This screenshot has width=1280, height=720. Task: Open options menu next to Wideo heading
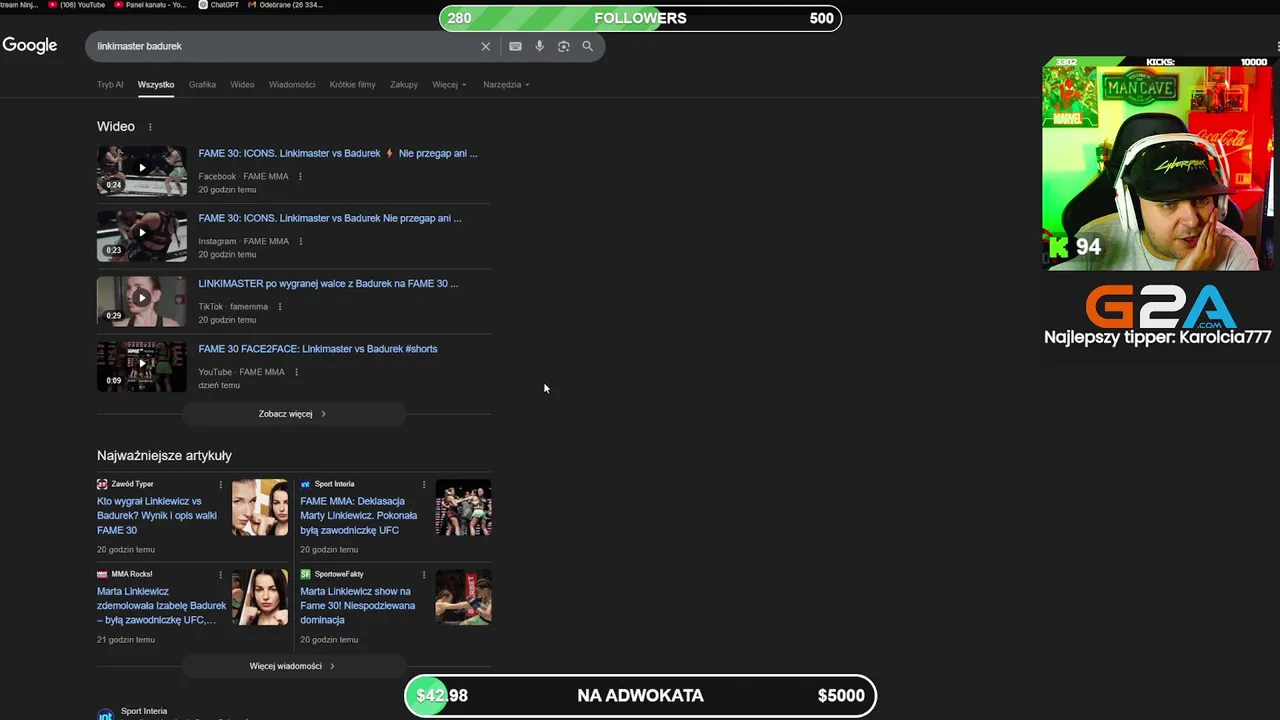pos(150,127)
